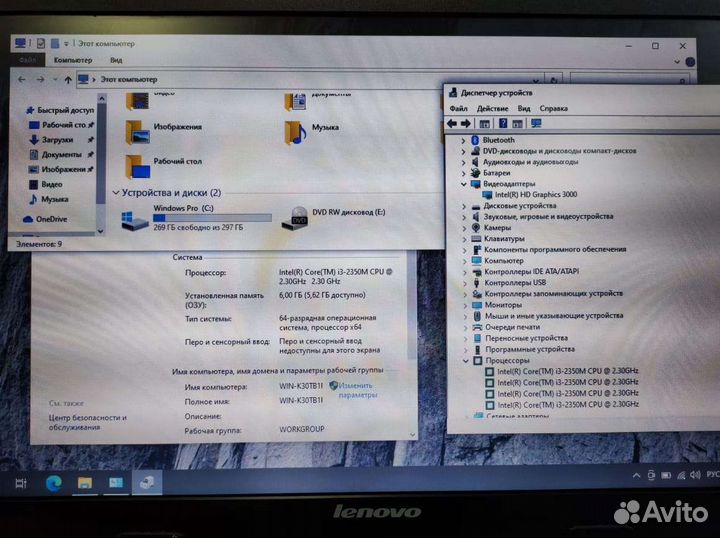Open Task View on taskbar
Screen dimensions: 720x538
pyautogui.click(x=21, y=483)
